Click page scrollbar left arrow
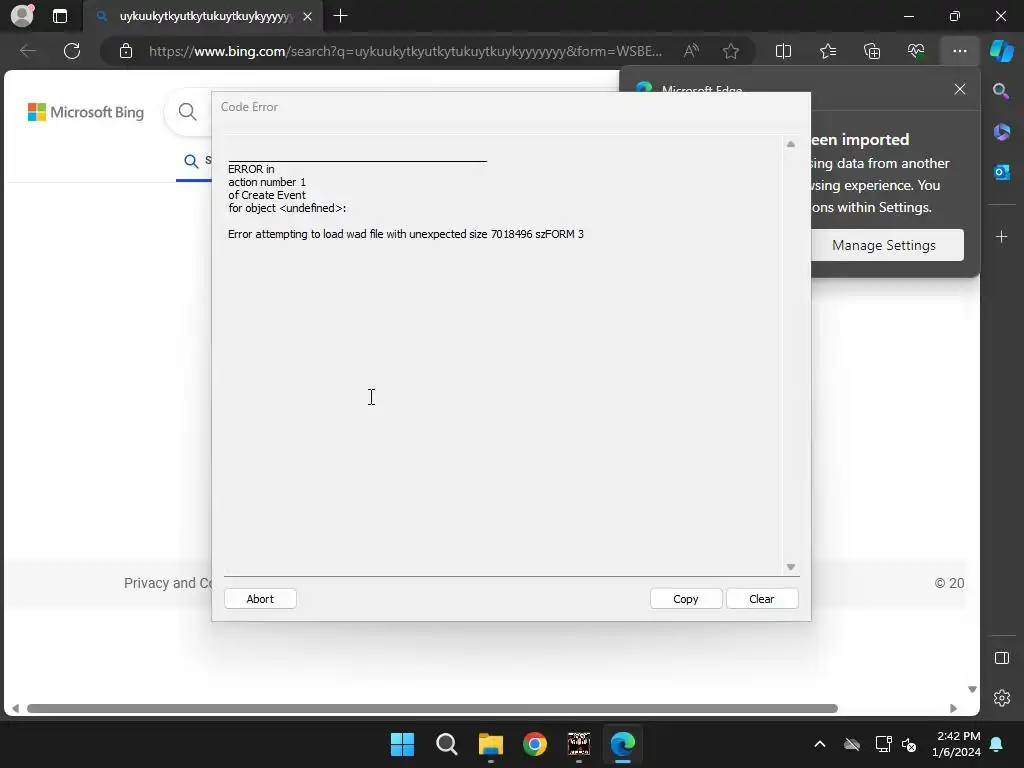Screen dimensions: 1024x768 coord(15,709)
